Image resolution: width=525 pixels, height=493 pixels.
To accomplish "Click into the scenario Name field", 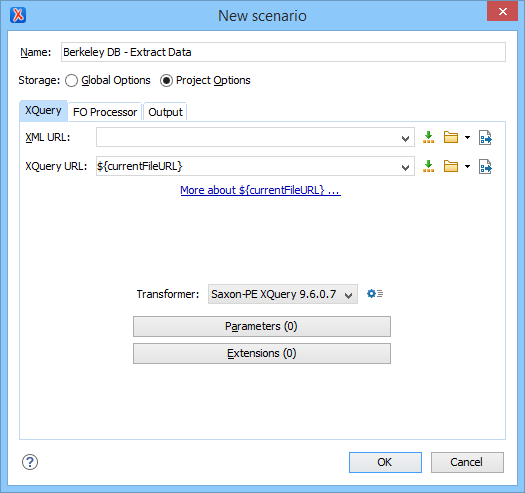I will 283,52.
